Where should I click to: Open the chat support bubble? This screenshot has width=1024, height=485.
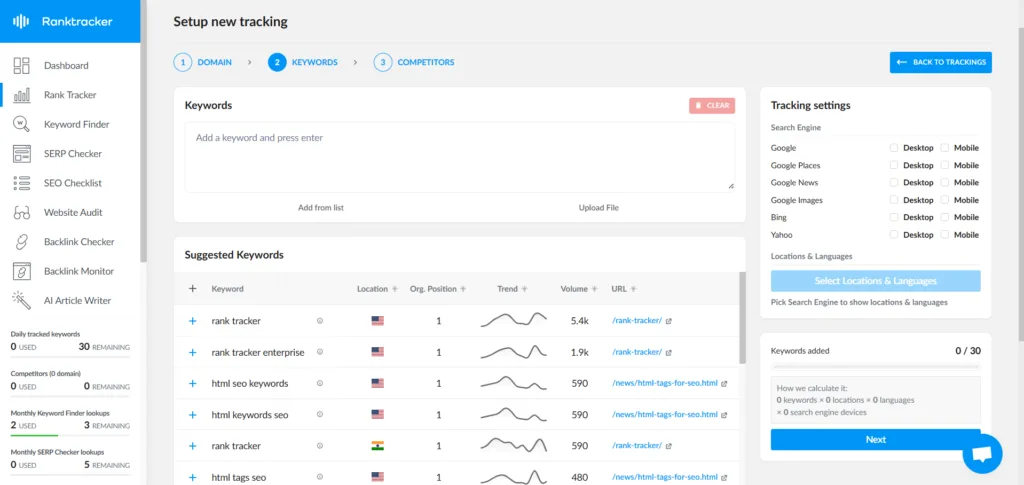(x=982, y=454)
